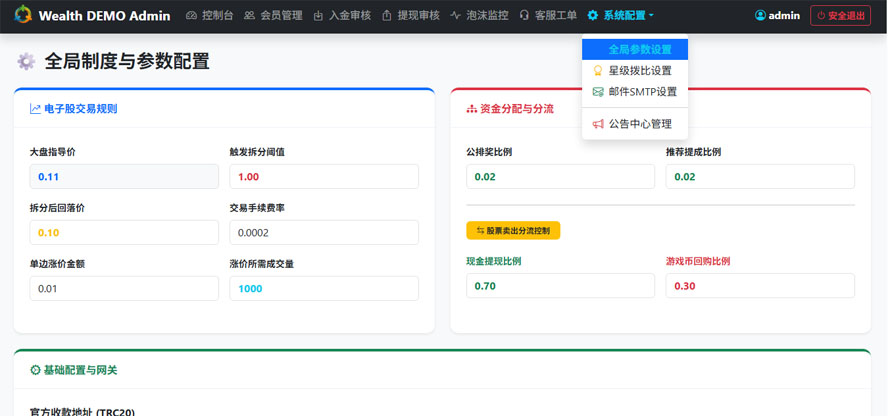Image resolution: width=888 pixels, height=416 pixels.
Task: Click the hierarchy icon beside 资金分配与分流
Action: point(471,109)
